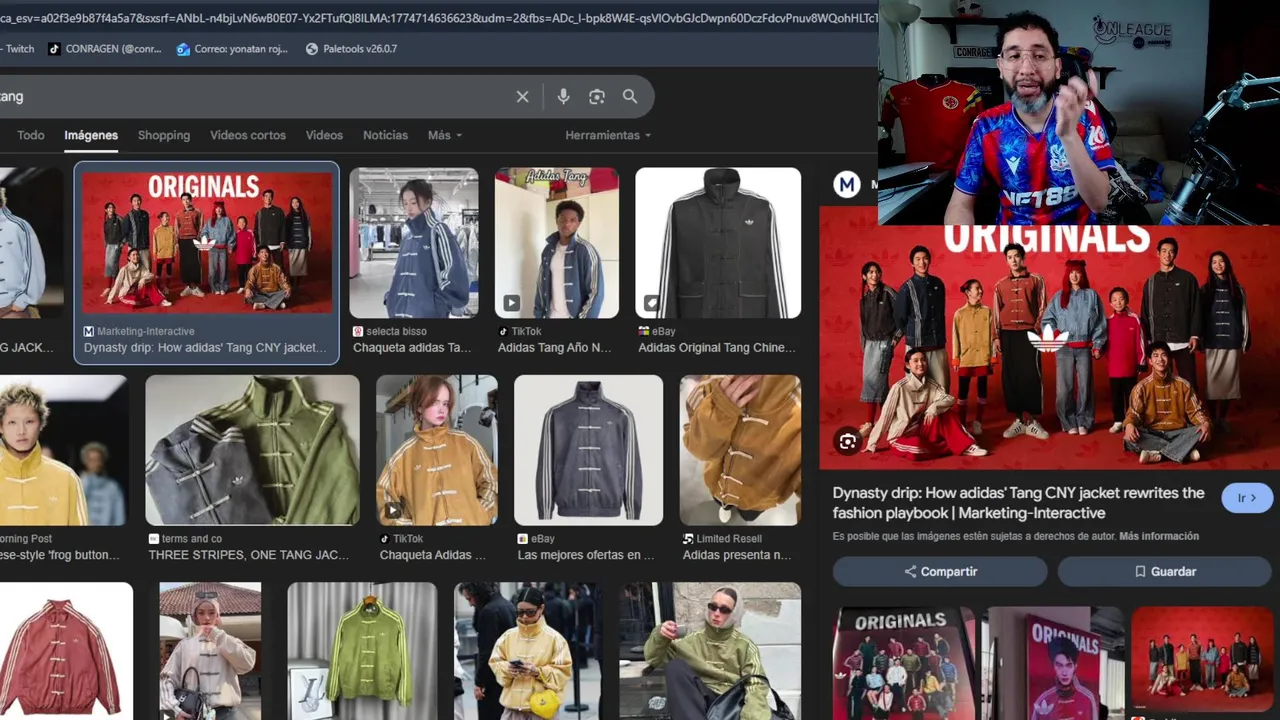The image size is (1280, 720).
Task: Expand Herramientas dropdown
Action: 608,135
